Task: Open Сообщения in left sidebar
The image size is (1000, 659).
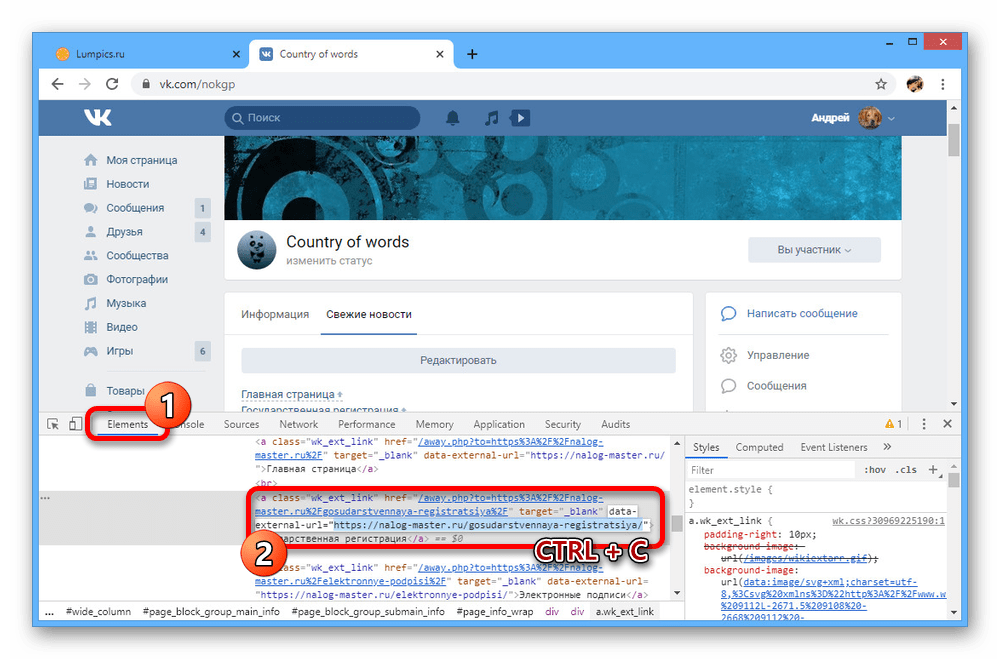Action: [135, 208]
